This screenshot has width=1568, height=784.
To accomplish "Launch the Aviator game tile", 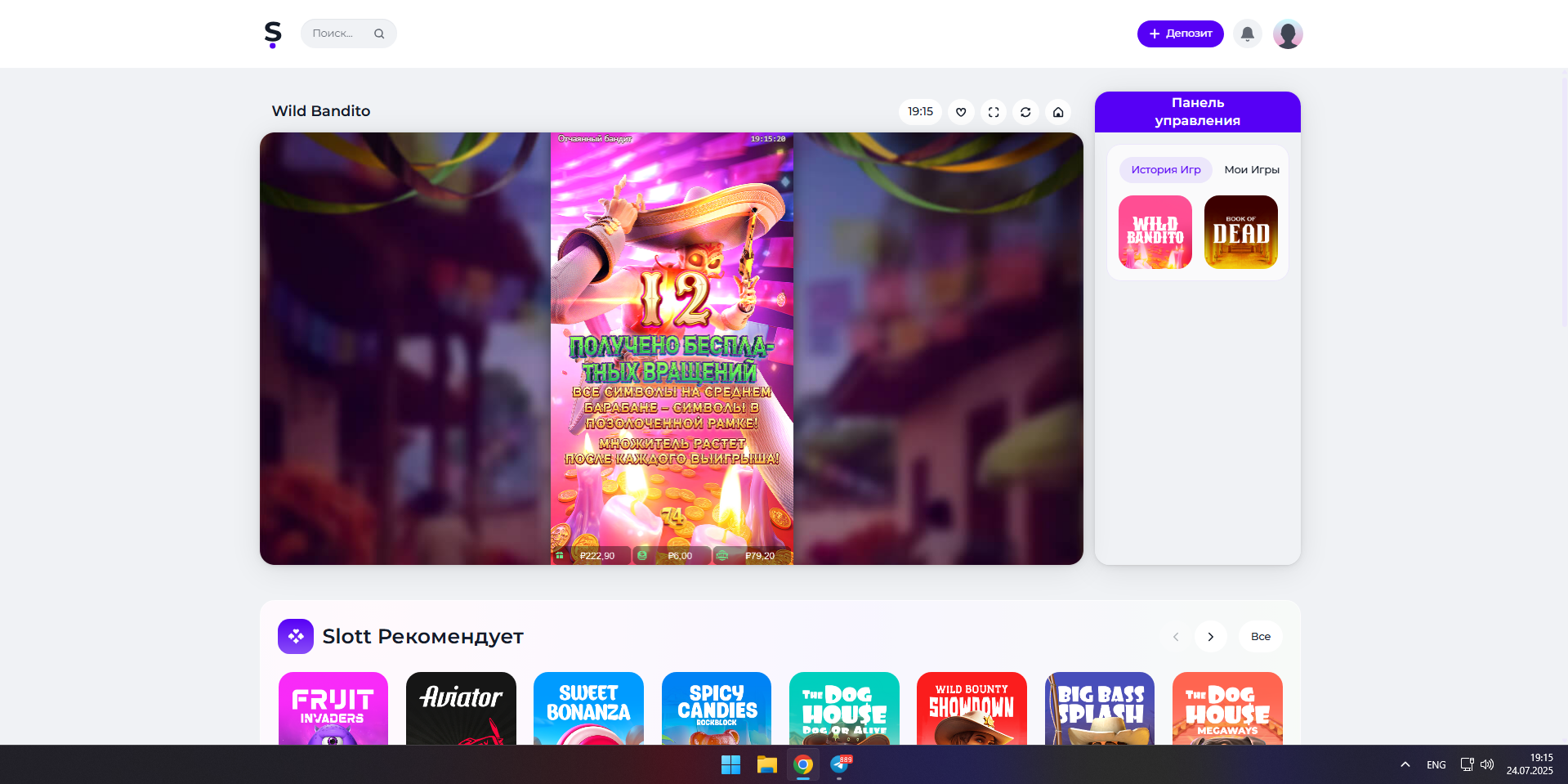I will click(x=461, y=708).
